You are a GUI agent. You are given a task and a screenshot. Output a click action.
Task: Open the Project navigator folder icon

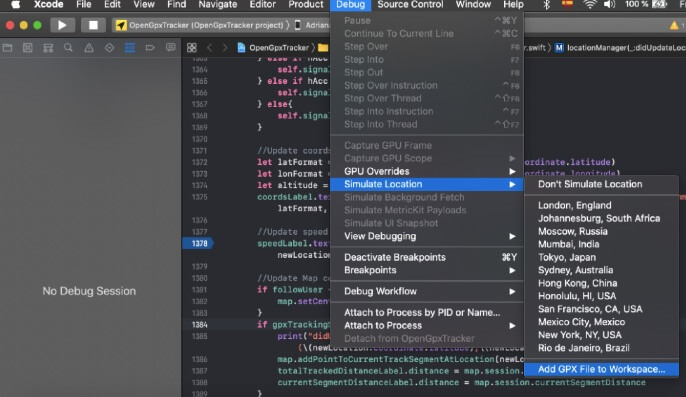pos(7,48)
